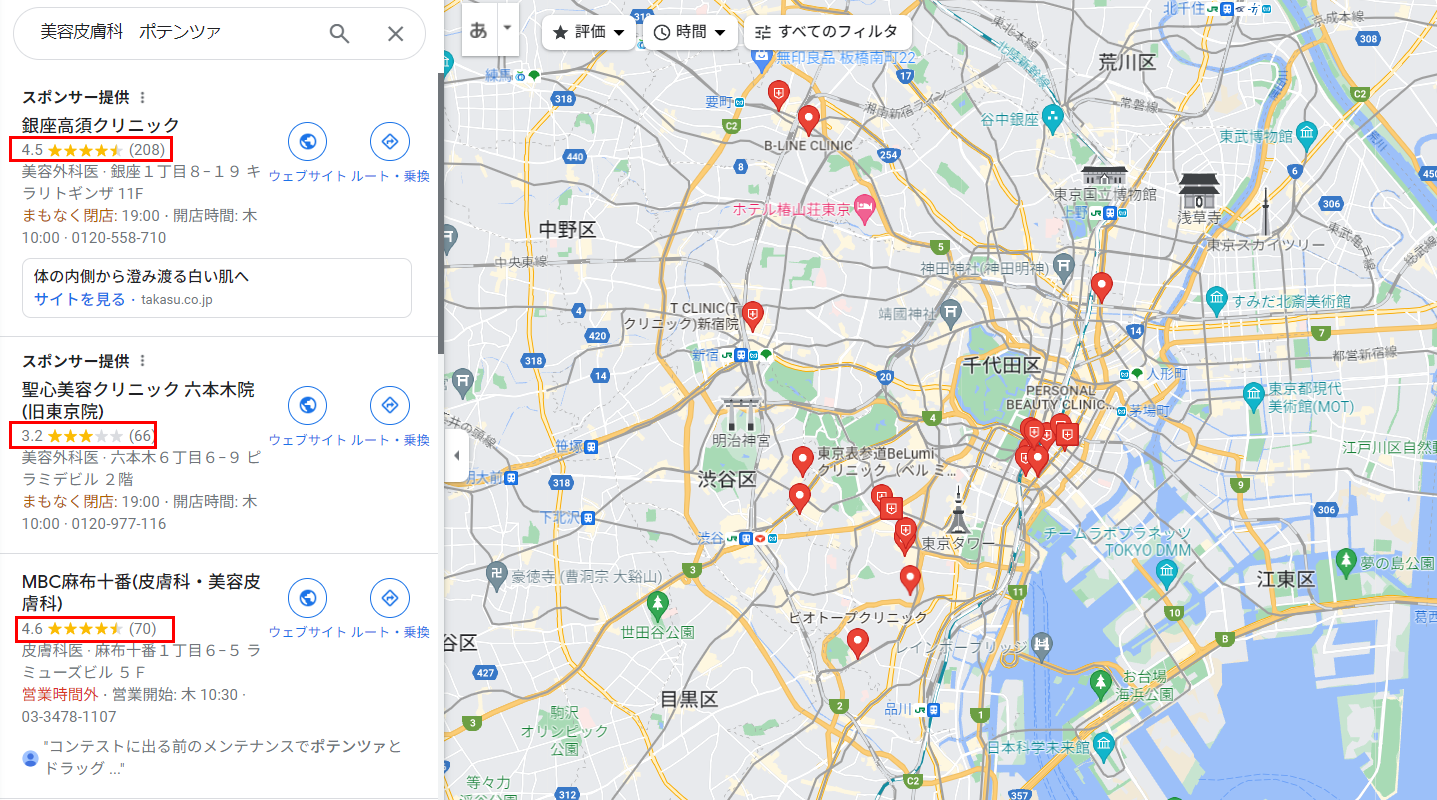Select the MBC麻布十番 listing title

click(141, 592)
